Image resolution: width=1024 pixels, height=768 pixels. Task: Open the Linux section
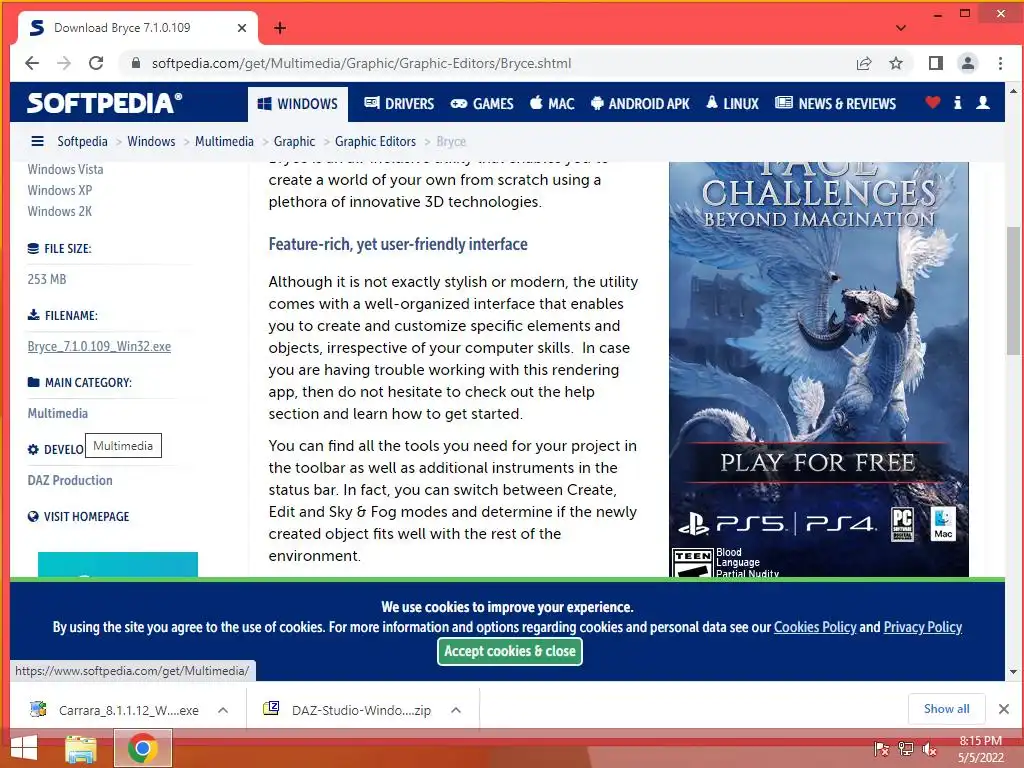point(732,104)
